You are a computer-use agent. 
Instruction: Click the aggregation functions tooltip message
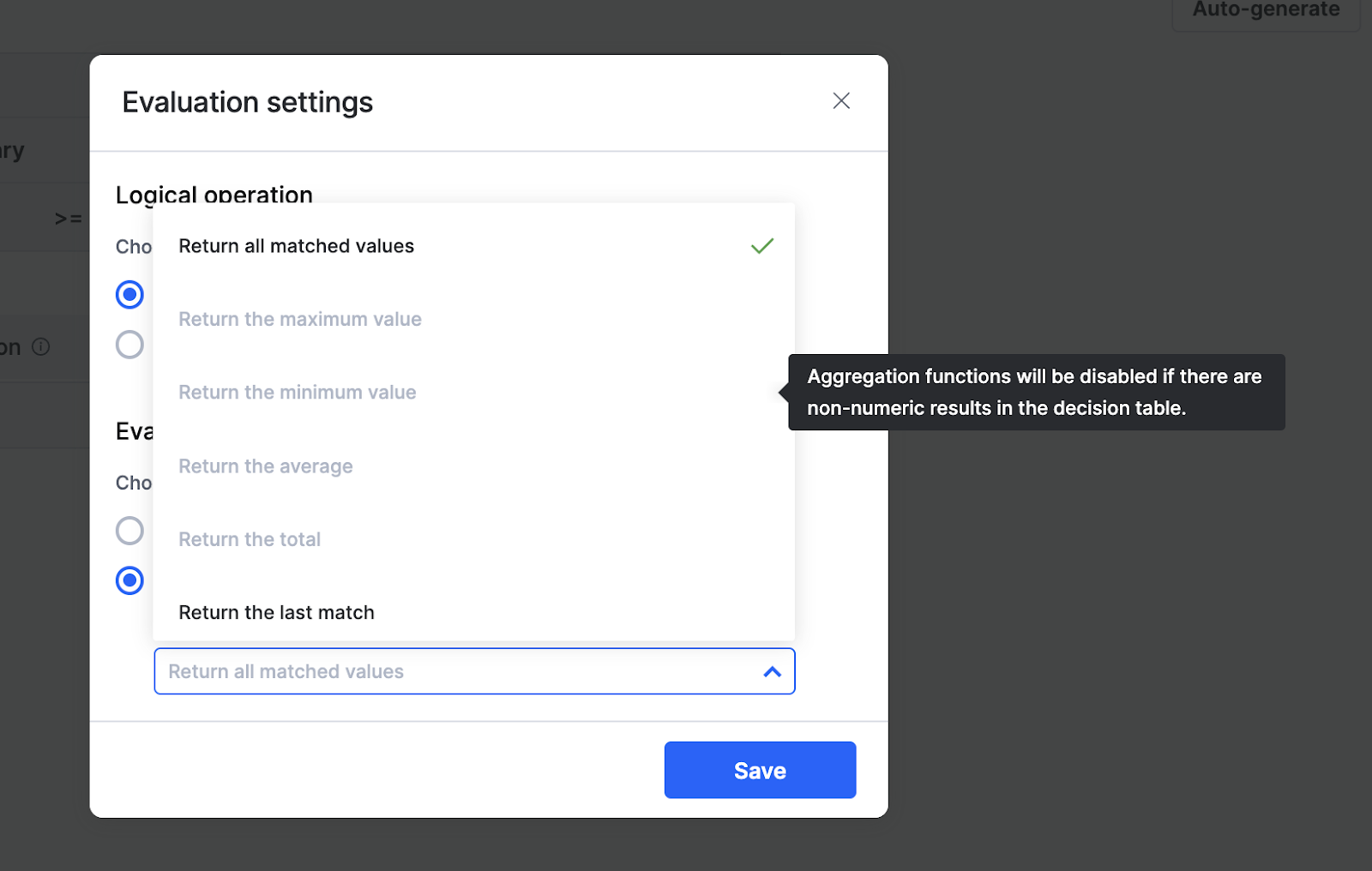1036,393
